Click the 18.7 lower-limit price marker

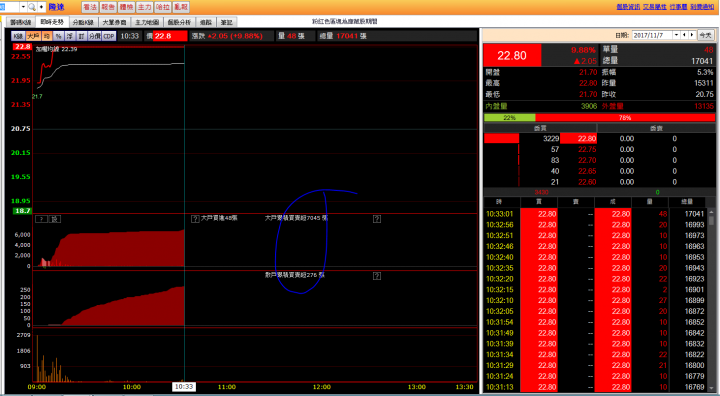tap(22, 211)
